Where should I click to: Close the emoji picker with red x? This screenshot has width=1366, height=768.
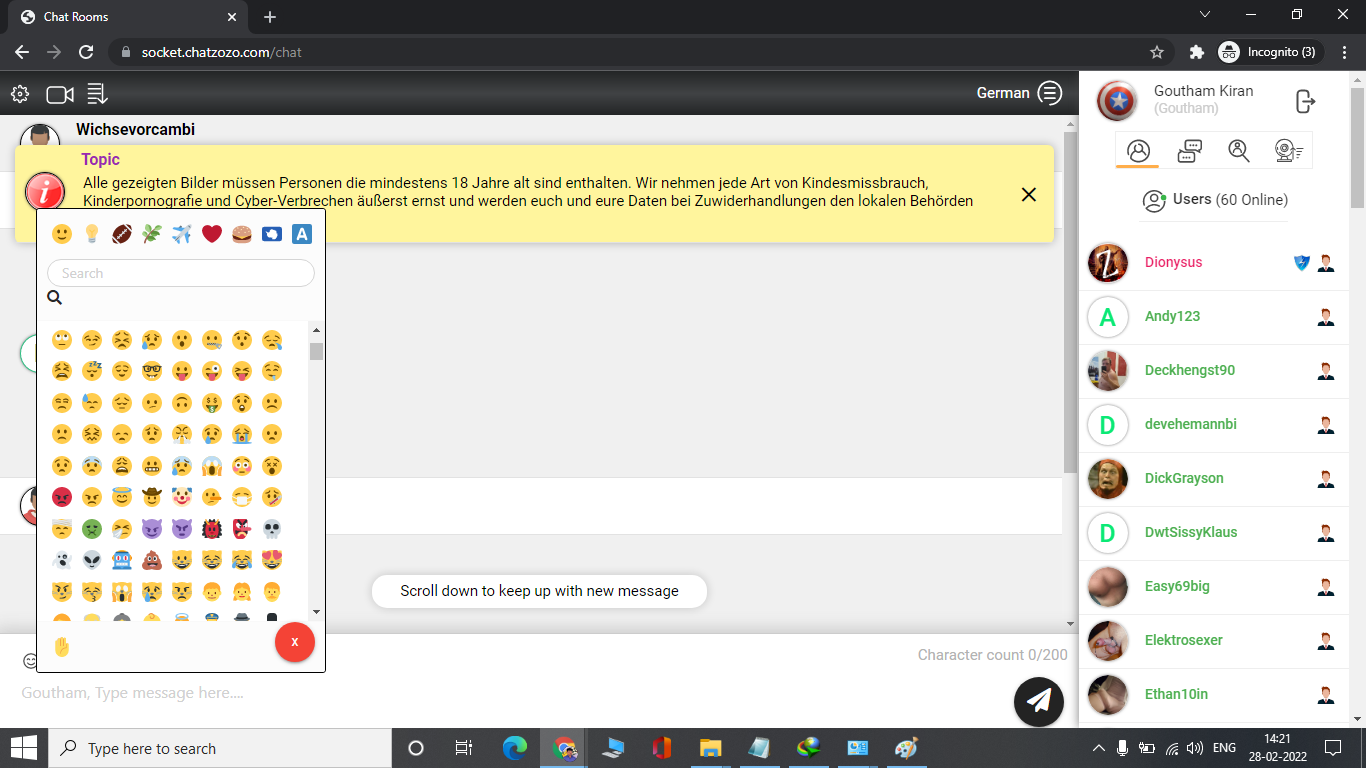(x=294, y=642)
